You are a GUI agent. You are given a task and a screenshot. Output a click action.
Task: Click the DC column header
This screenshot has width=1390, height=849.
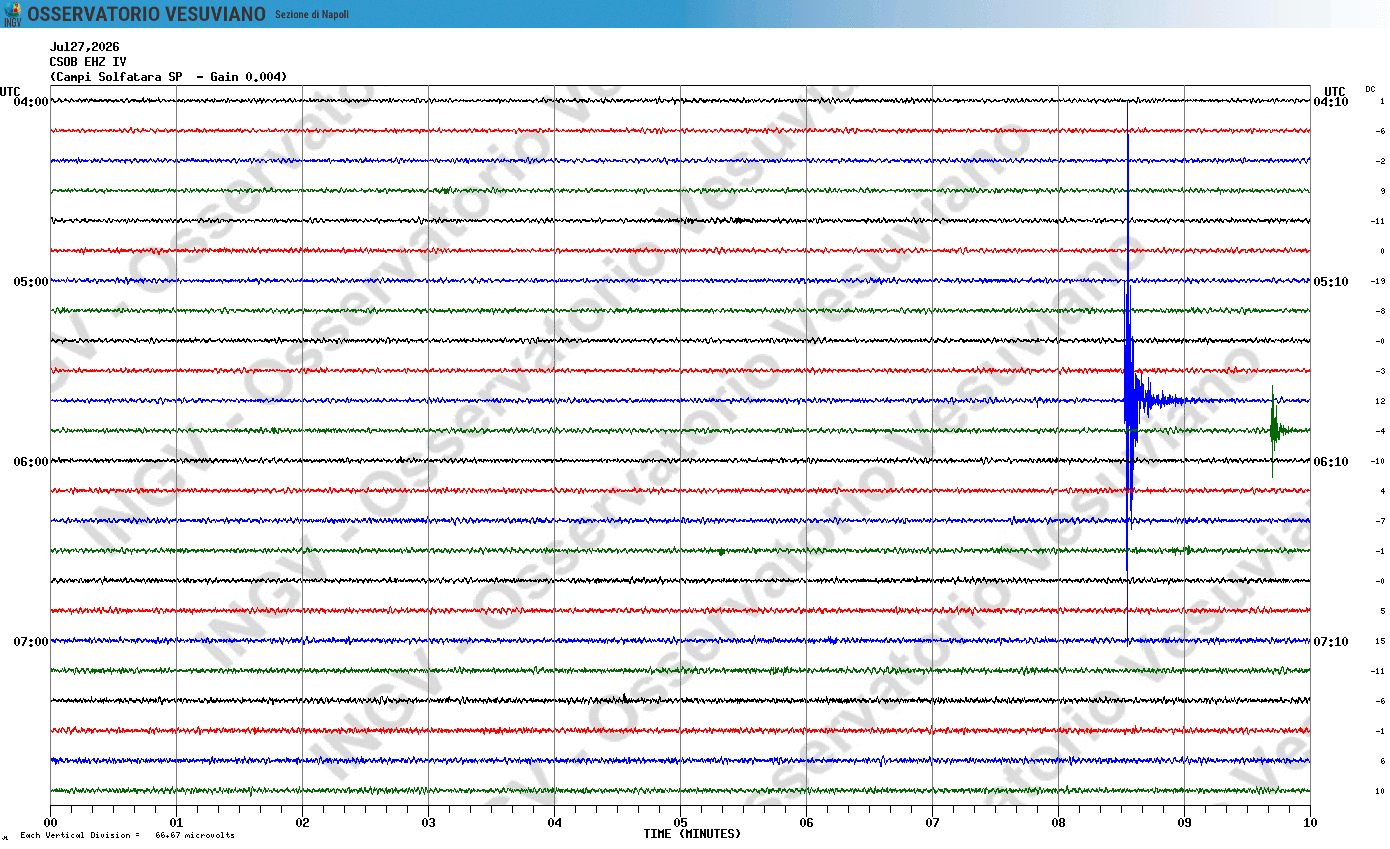[1370, 89]
